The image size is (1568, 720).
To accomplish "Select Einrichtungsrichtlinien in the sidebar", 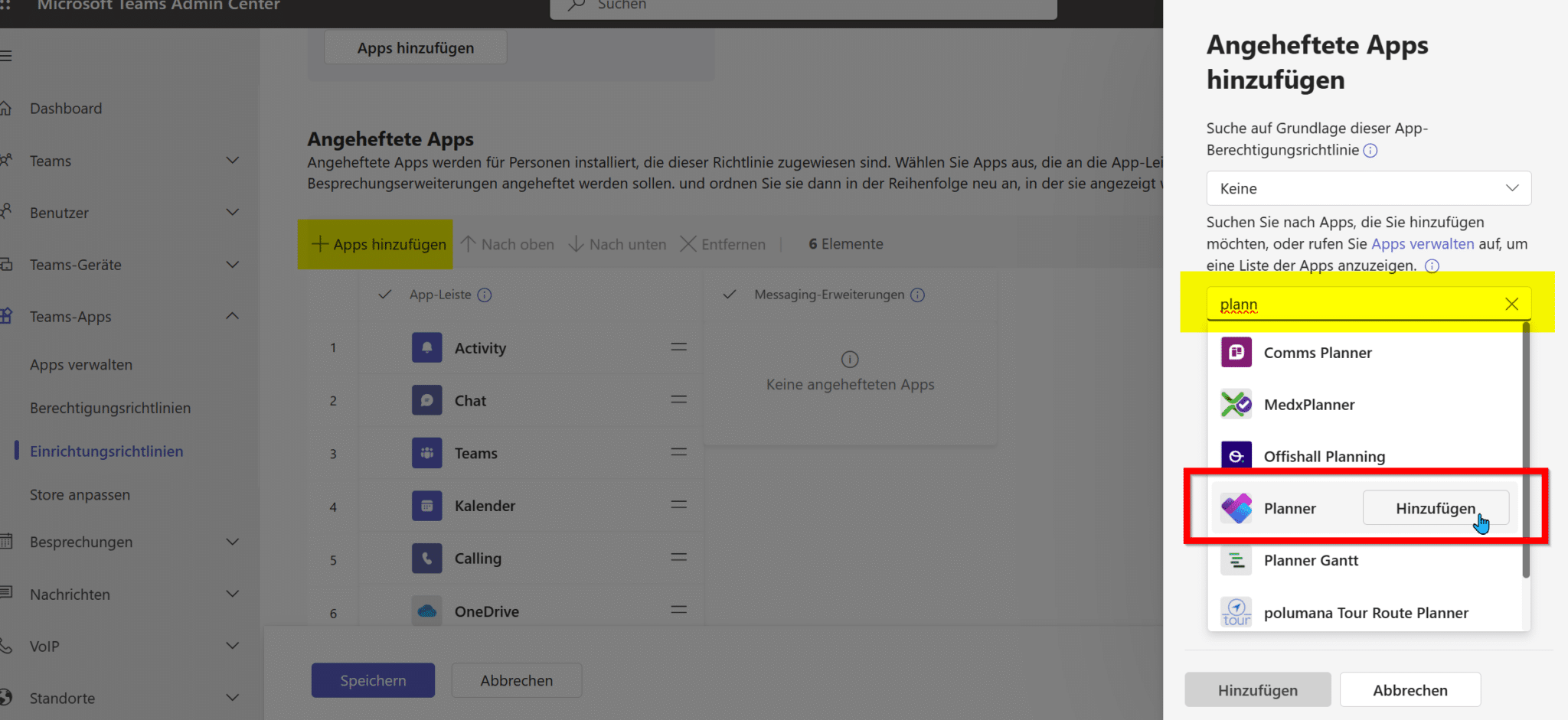I will pyautogui.click(x=106, y=451).
